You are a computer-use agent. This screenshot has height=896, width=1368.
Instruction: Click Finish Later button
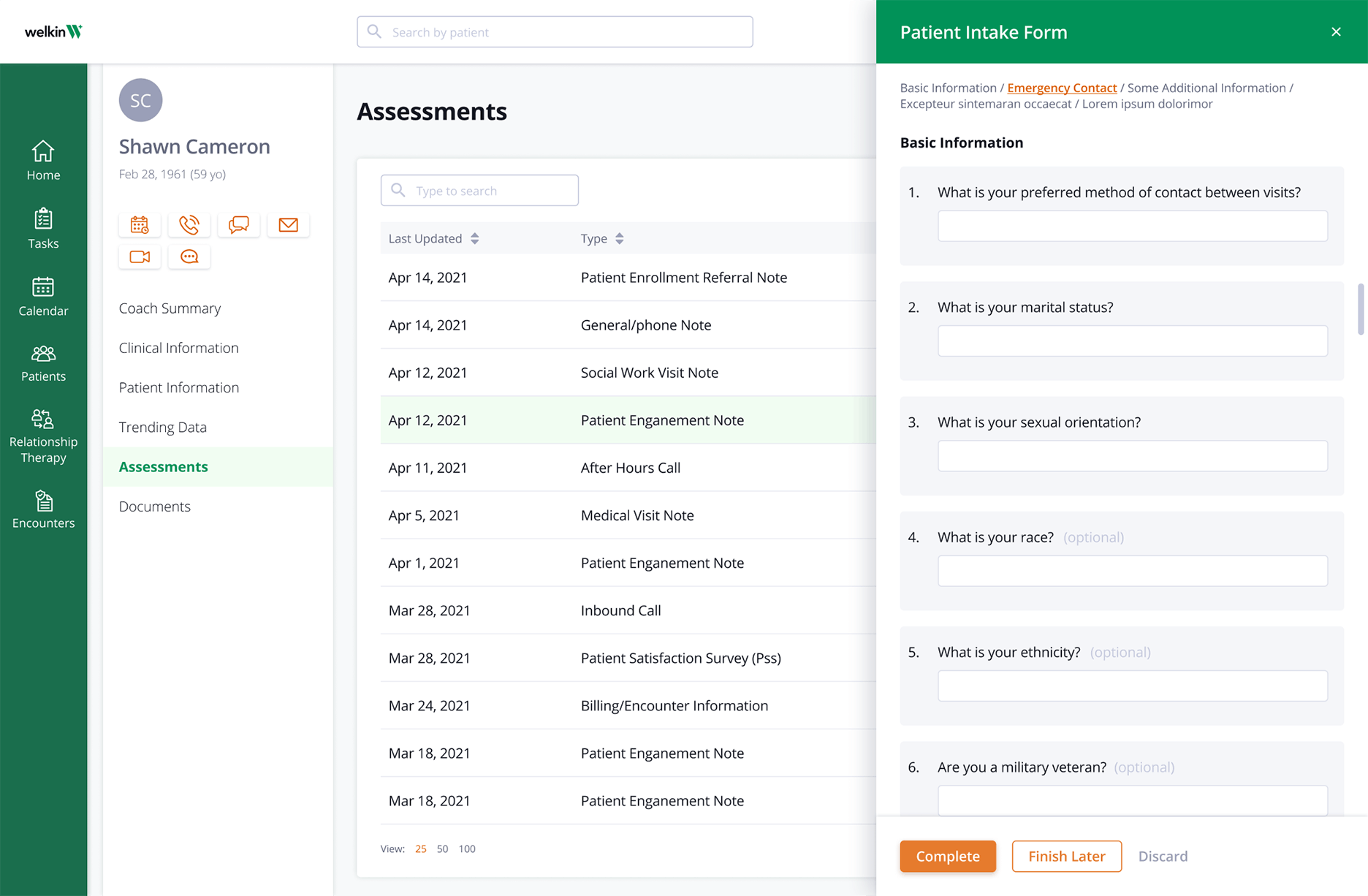tap(1066, 856)
